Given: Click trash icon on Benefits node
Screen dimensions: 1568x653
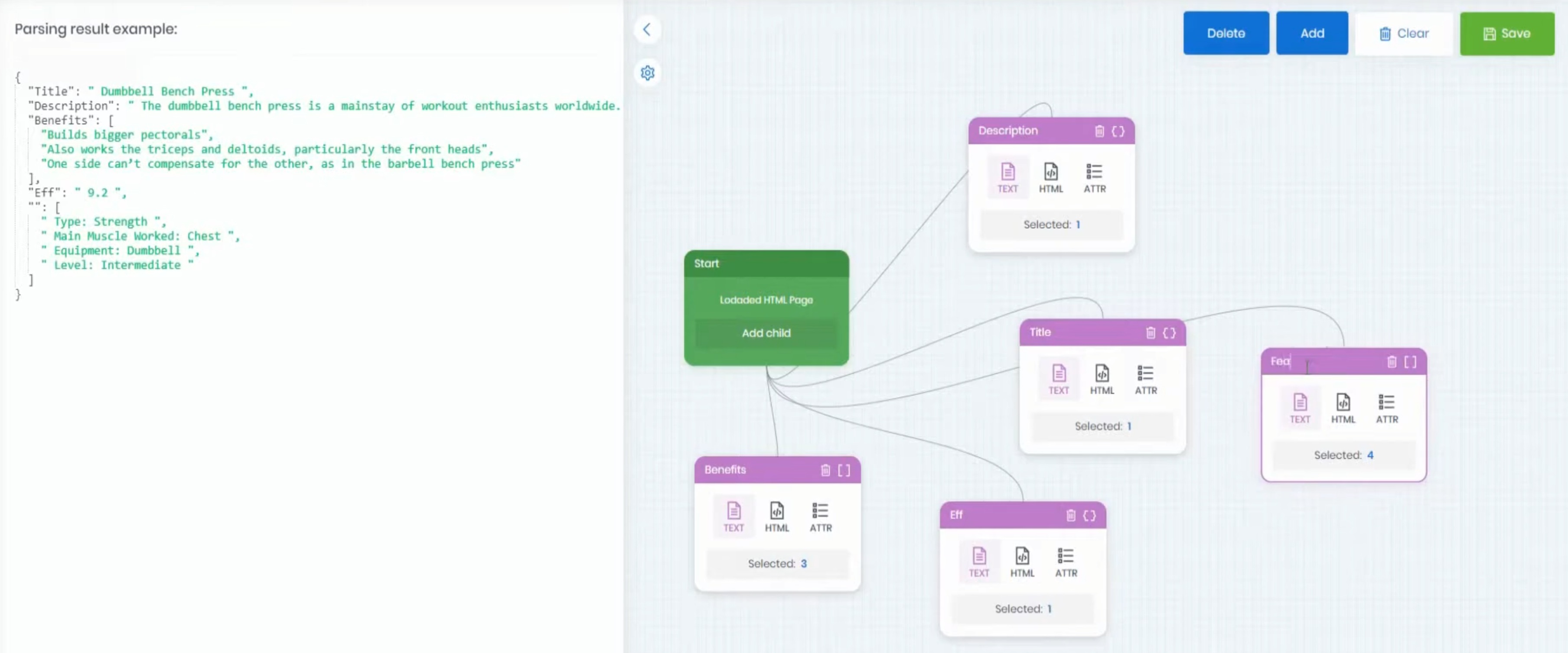Looking at the screenshot, I should tap(825, 470).
